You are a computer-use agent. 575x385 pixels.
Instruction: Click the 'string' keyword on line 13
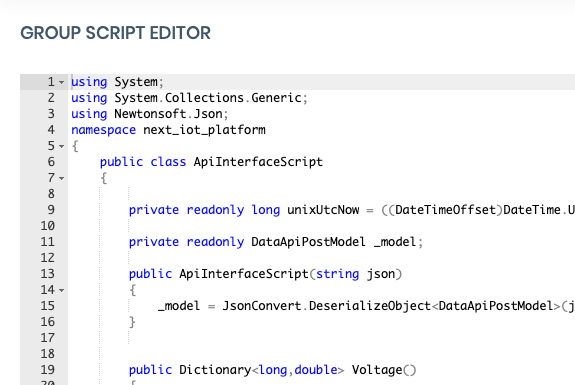click(x=337, y=274)
